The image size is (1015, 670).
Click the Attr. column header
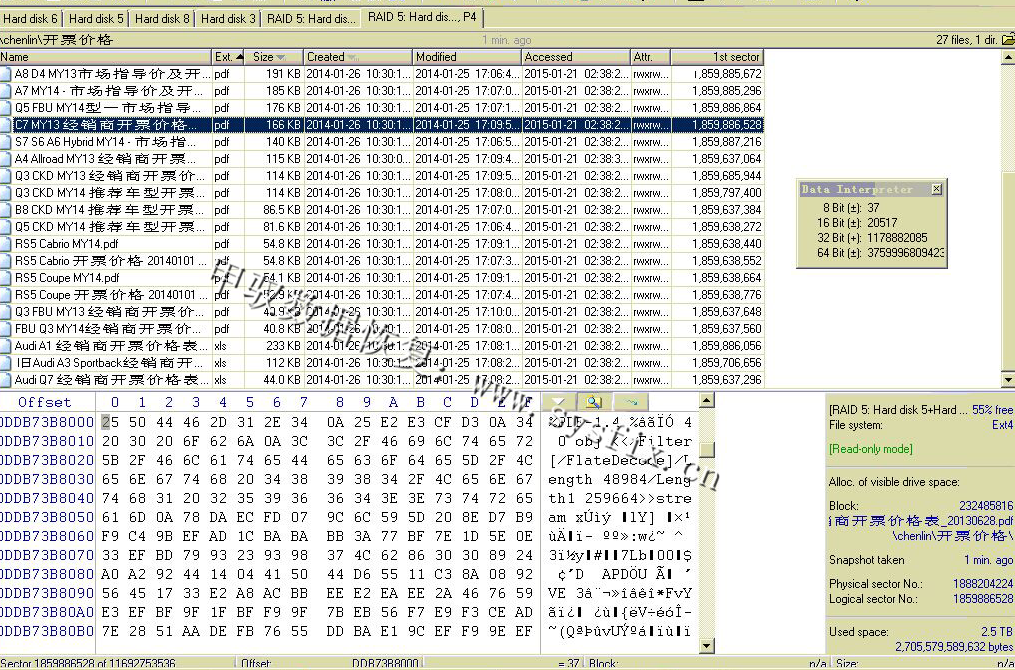[651, 57]
